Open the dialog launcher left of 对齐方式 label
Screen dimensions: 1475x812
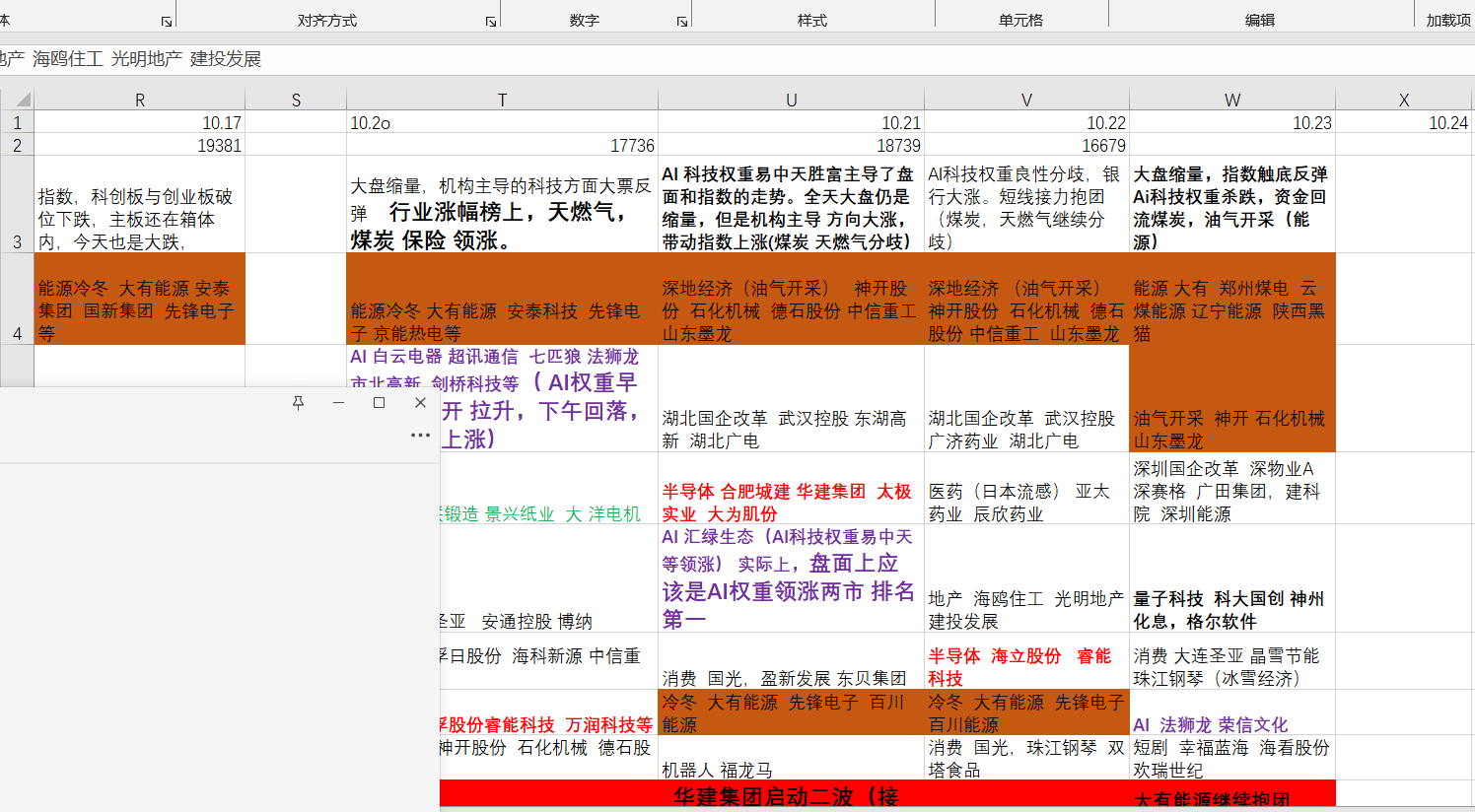167,21
